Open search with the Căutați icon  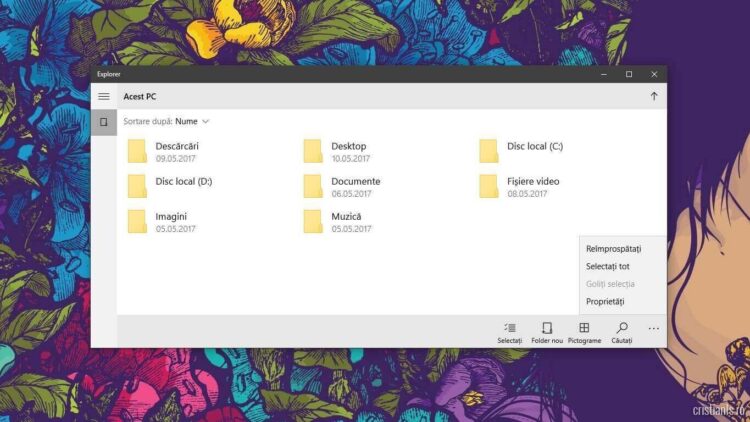click(622, 328)
